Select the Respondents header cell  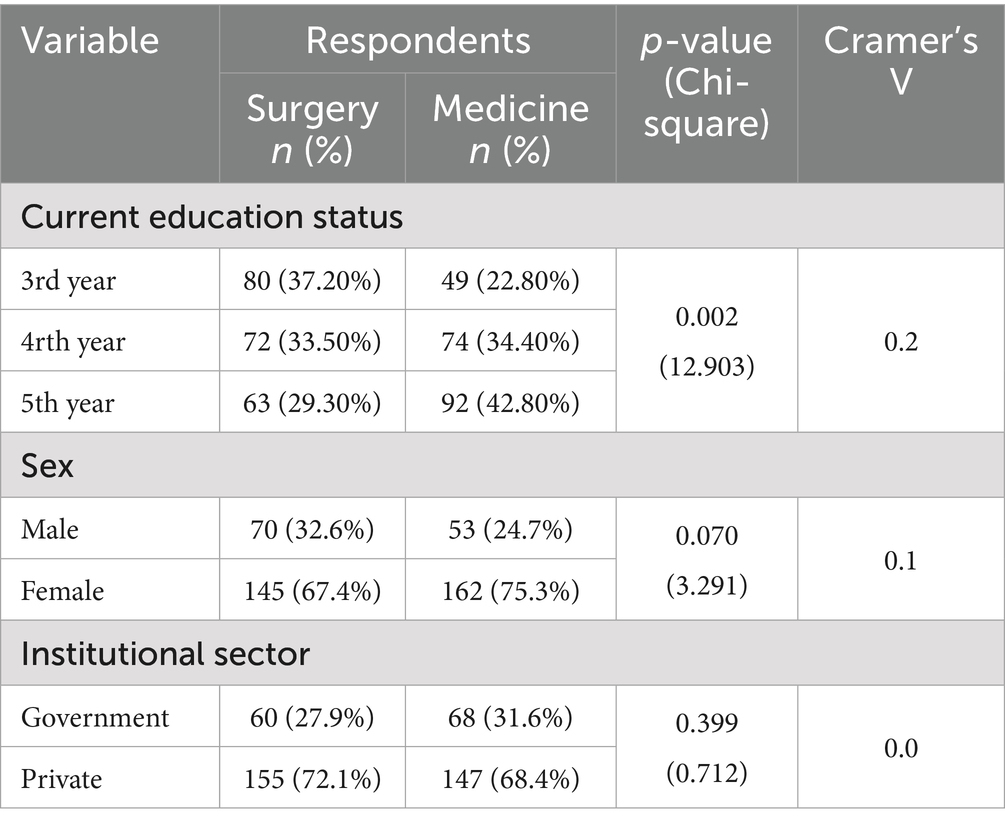[x=417, y=41]
